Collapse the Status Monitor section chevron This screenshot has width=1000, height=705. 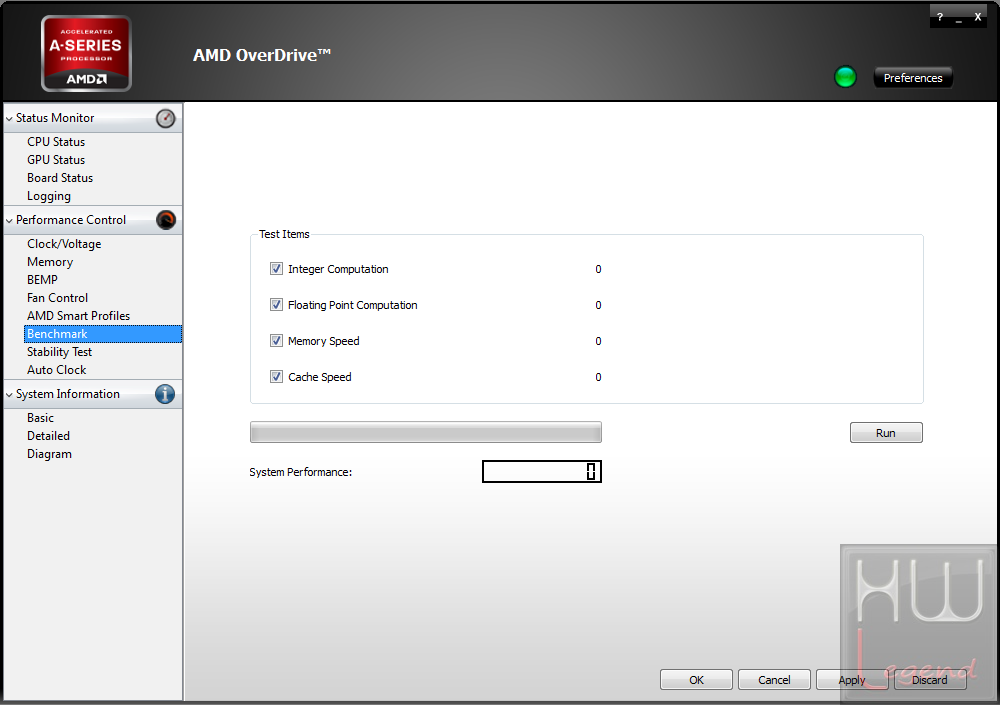point(9,119)
